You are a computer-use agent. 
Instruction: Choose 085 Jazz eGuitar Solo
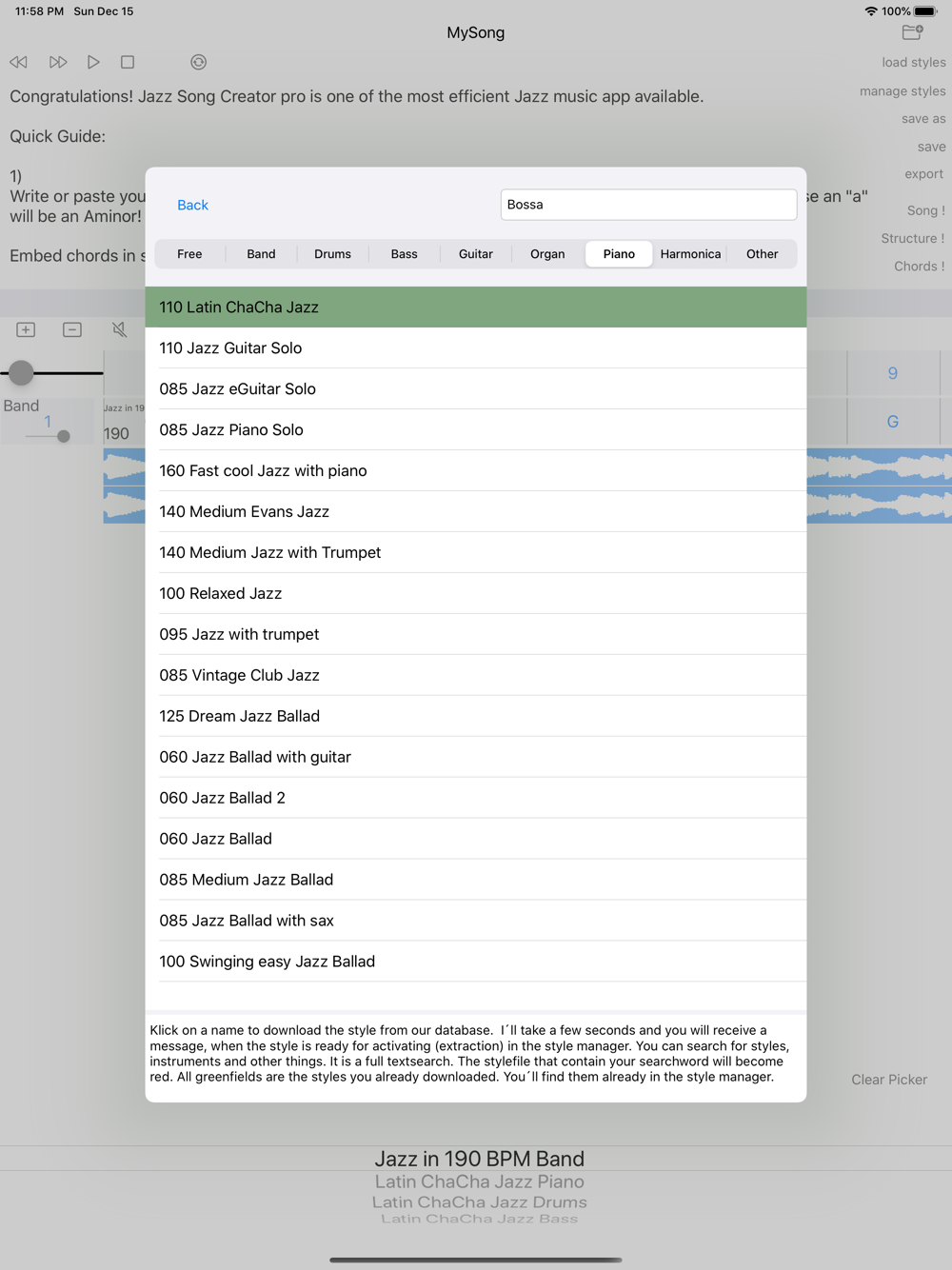(476, 388)
